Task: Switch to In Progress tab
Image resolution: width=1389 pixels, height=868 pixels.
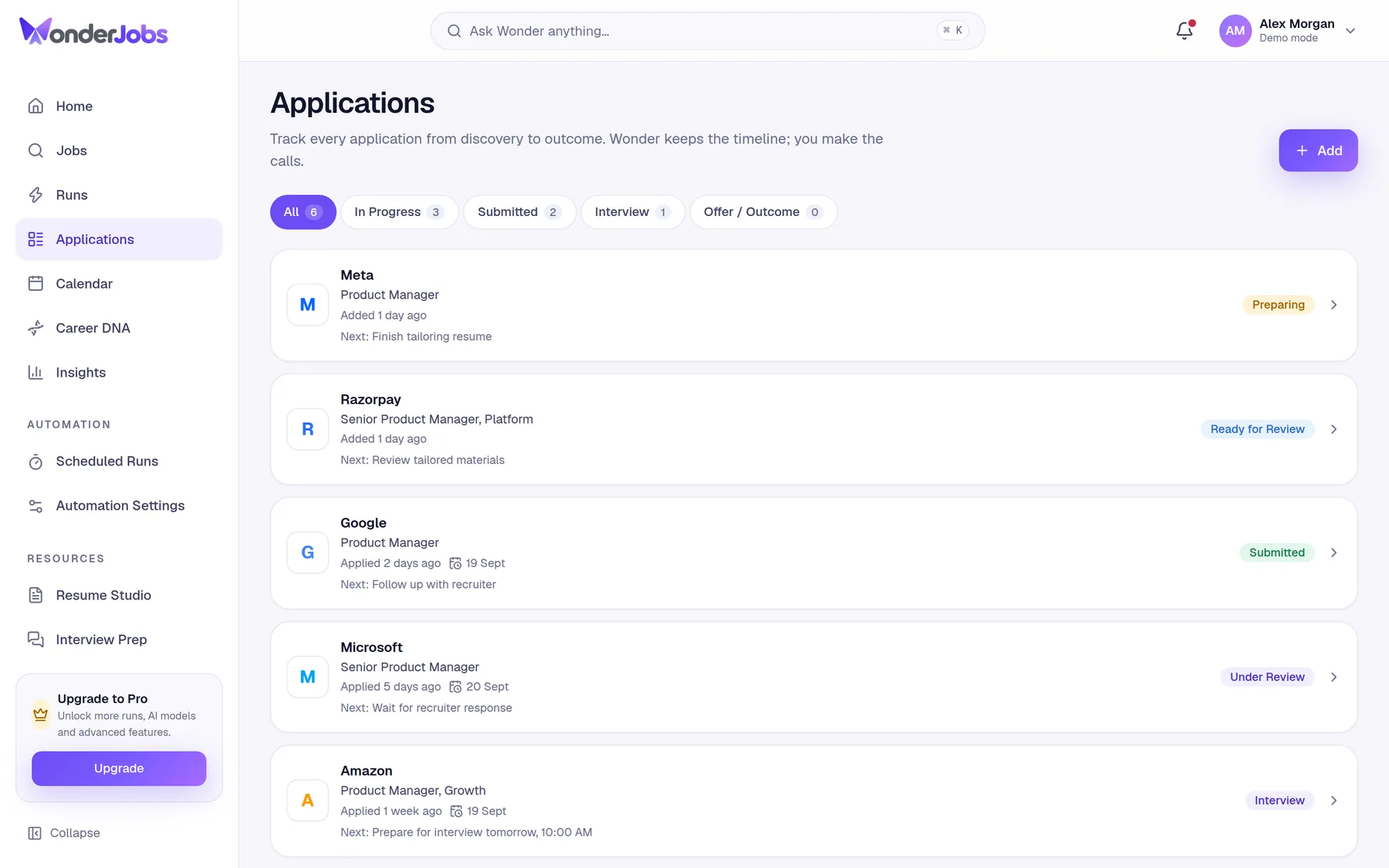Action: tap(400, 212)
